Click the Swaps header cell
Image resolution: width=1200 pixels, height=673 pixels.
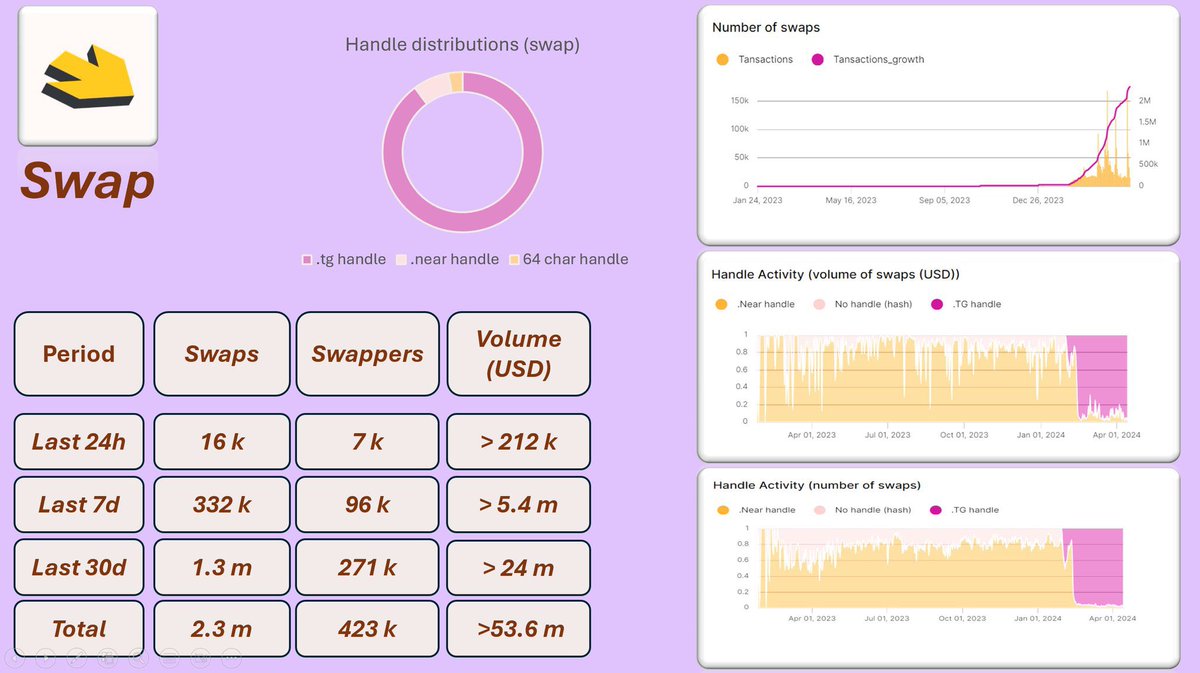click(x=222, y=353)
